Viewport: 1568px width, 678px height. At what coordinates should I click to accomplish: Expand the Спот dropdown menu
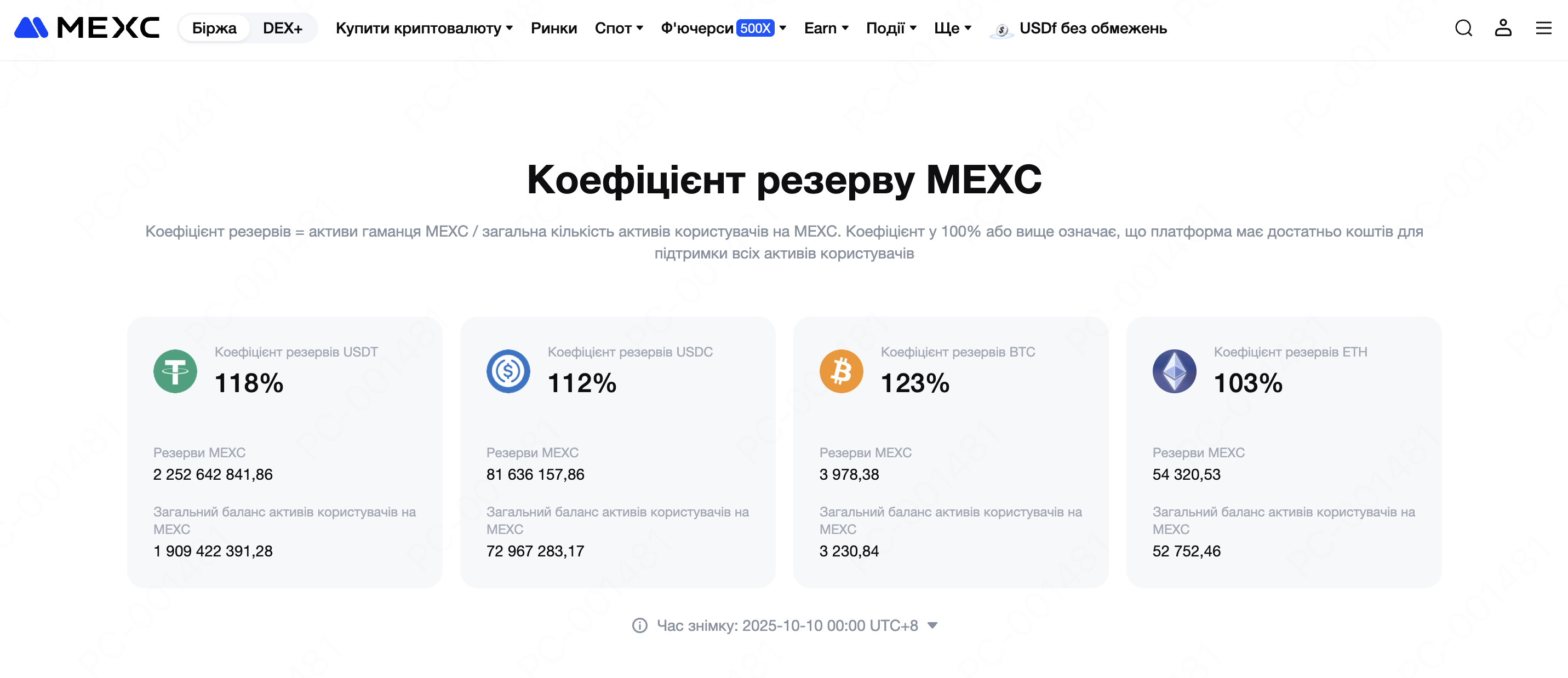(619, 28)
